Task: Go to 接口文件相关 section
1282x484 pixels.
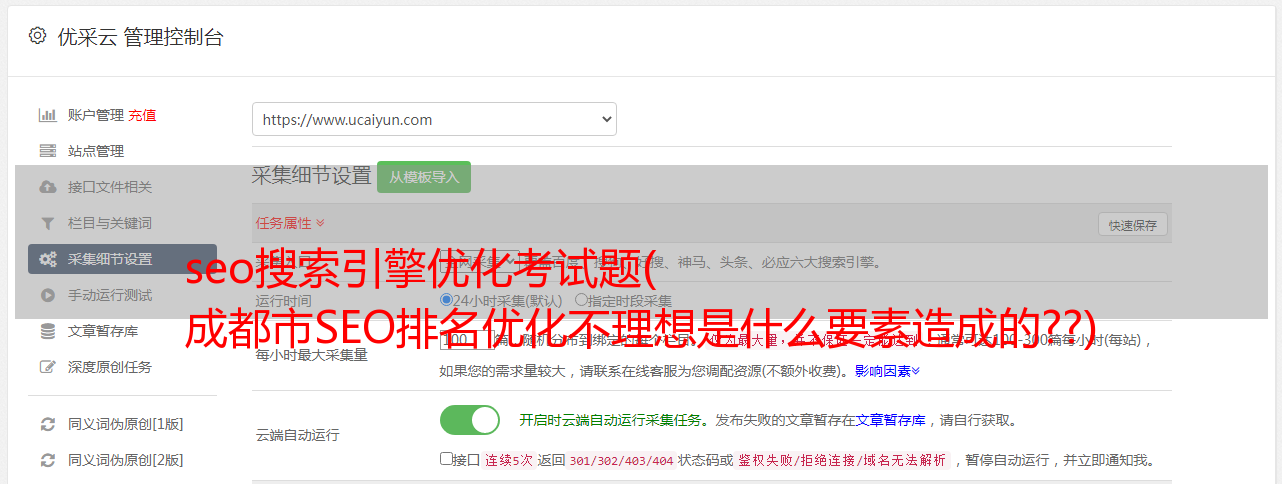Action: (110, 187)
